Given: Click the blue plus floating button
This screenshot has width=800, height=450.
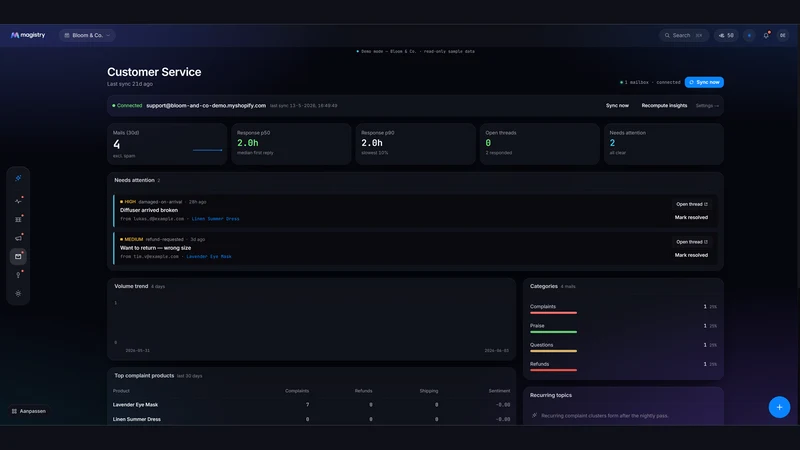Looking at the screenshot, I should [779, 407].
